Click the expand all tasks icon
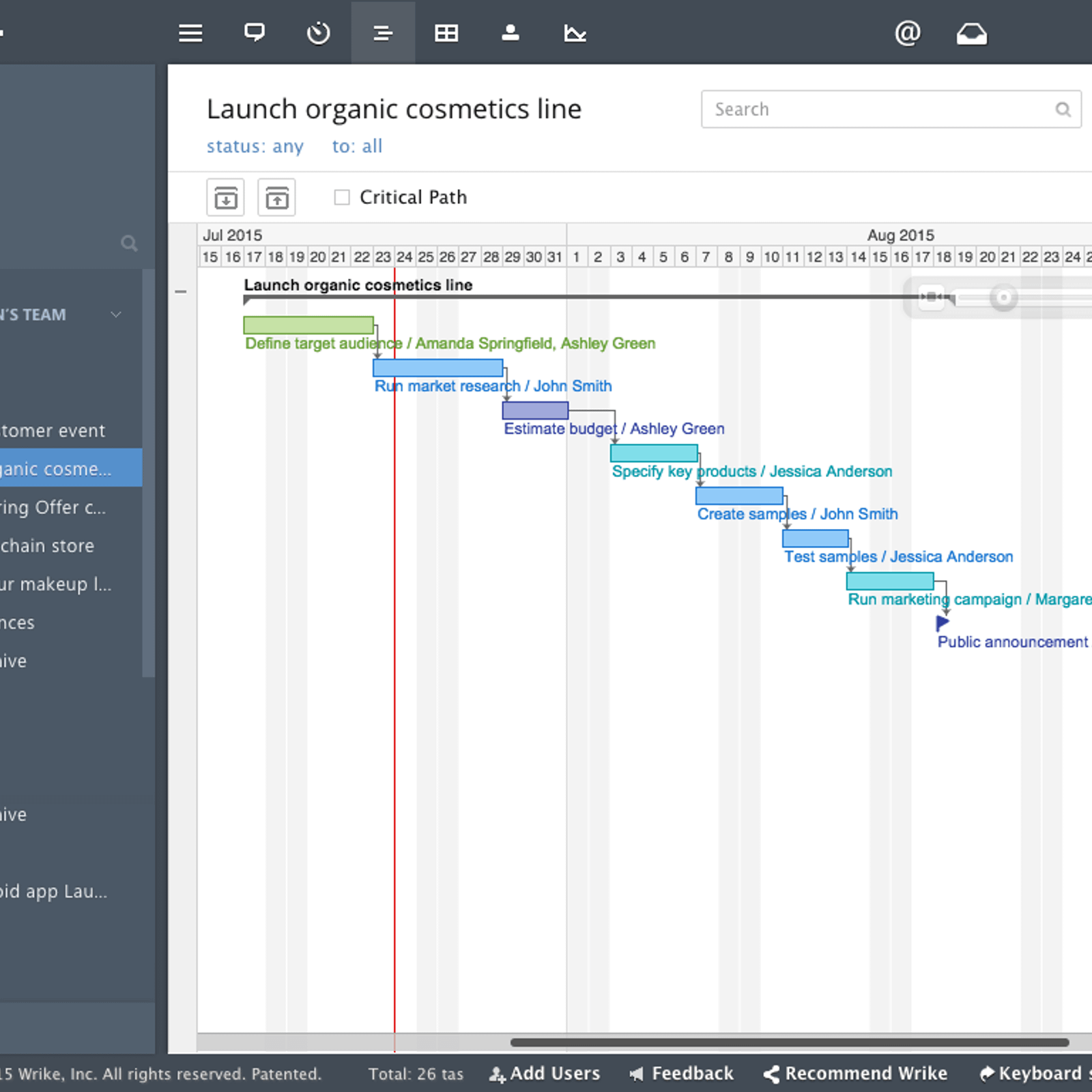 225,197
